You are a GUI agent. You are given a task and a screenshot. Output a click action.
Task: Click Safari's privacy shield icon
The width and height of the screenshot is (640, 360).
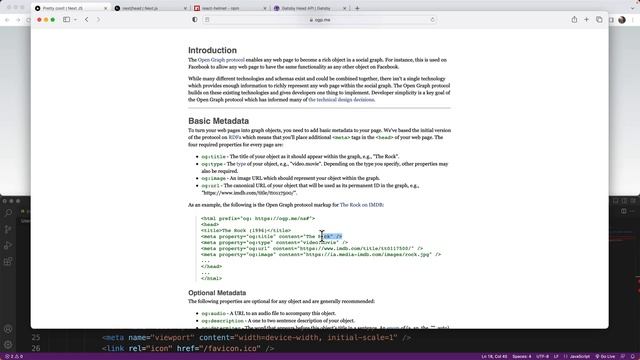(195, 20)
